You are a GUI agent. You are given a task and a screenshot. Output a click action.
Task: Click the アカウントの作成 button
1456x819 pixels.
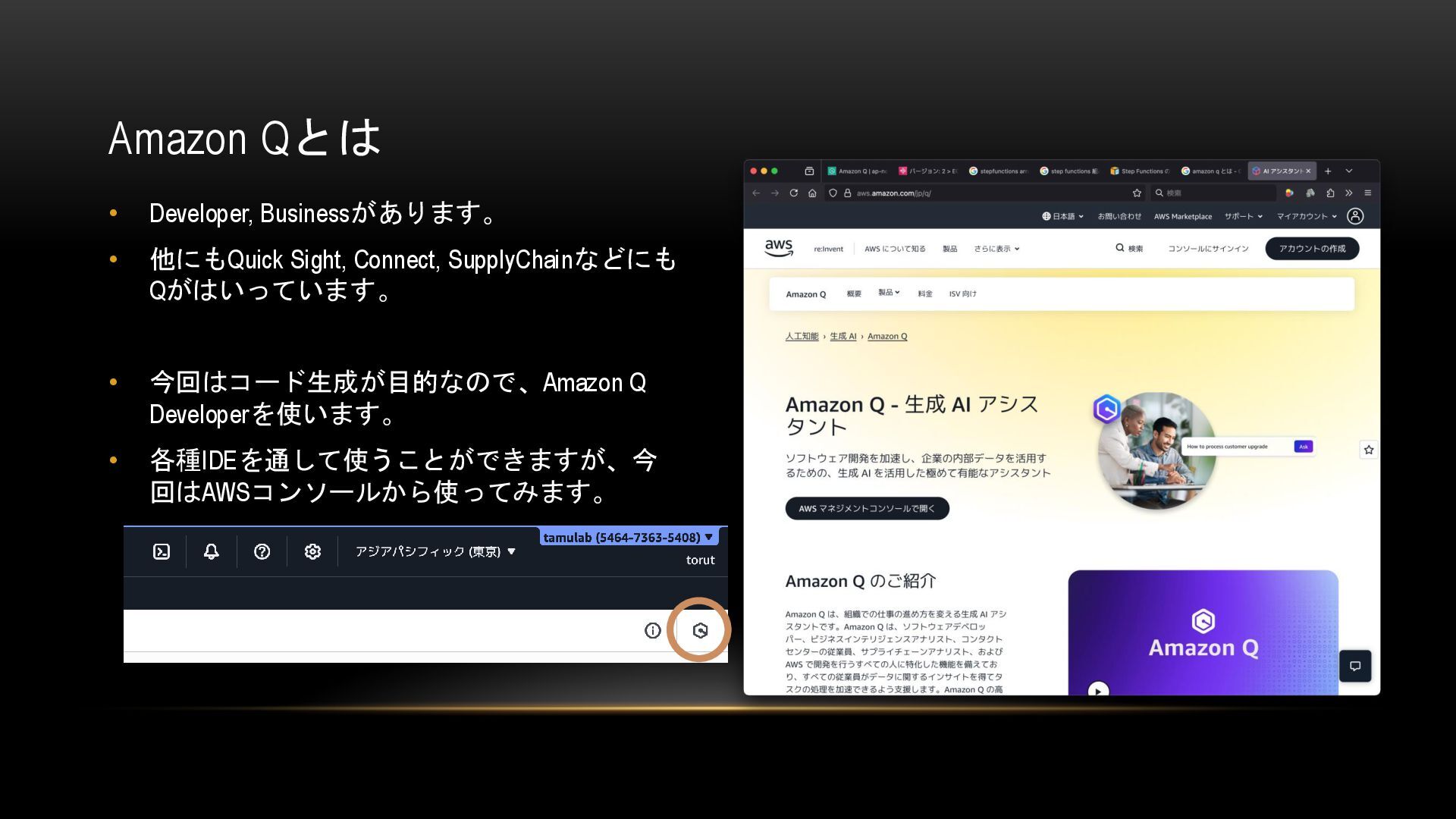point(1312,249)
